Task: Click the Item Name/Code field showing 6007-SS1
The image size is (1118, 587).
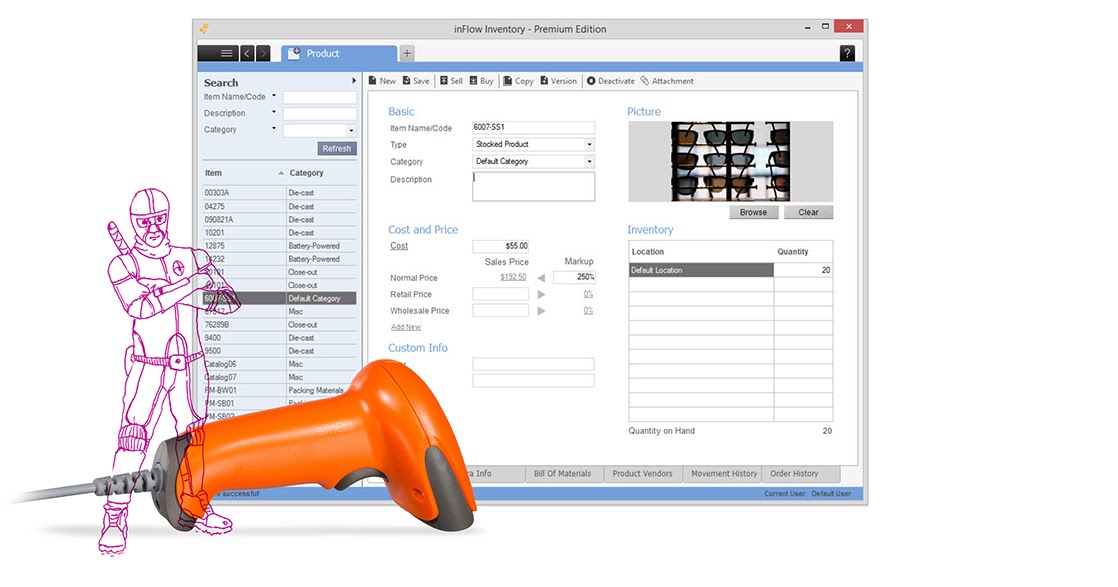Action: pos(533,127)
